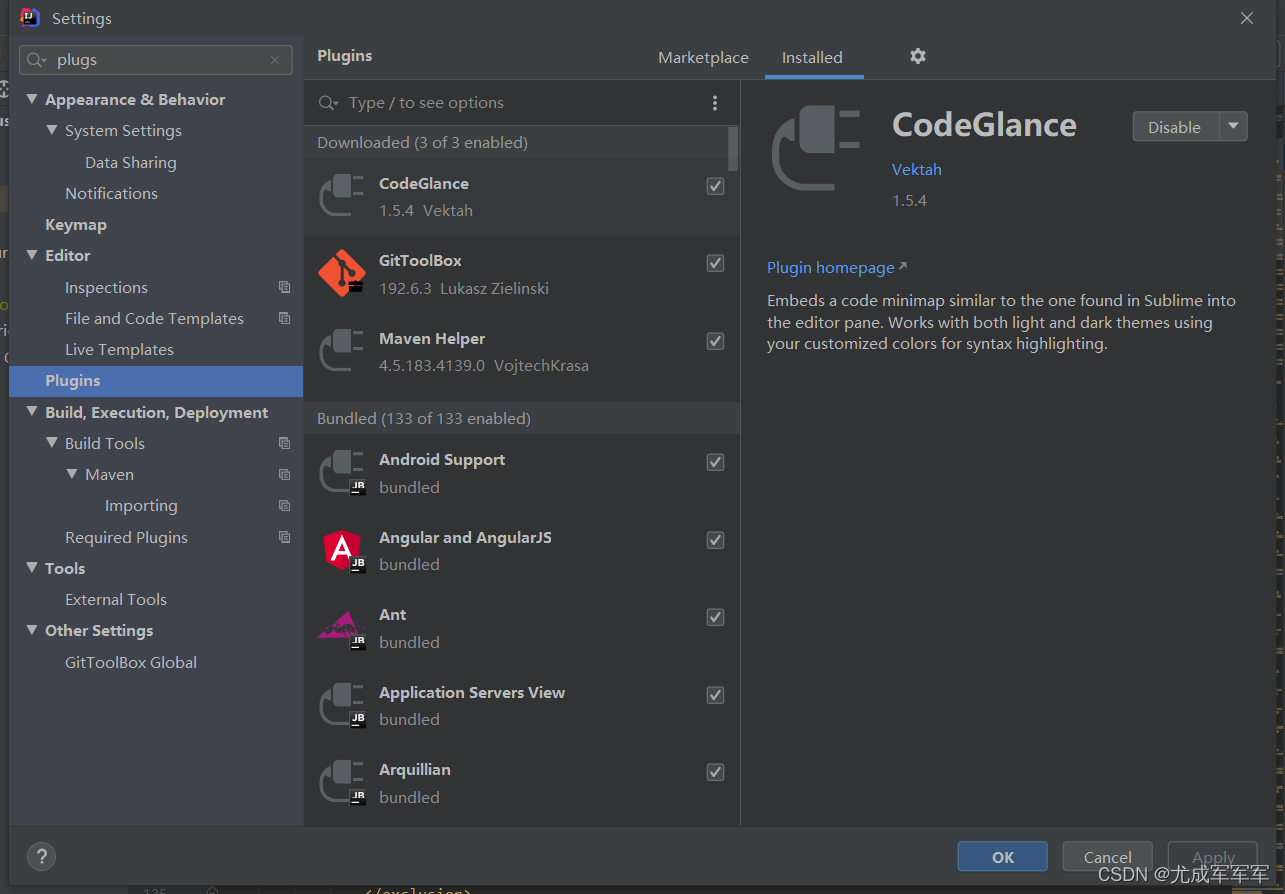
Task: Open the three-dot plugin list options menu
Action: pos(714,103)
